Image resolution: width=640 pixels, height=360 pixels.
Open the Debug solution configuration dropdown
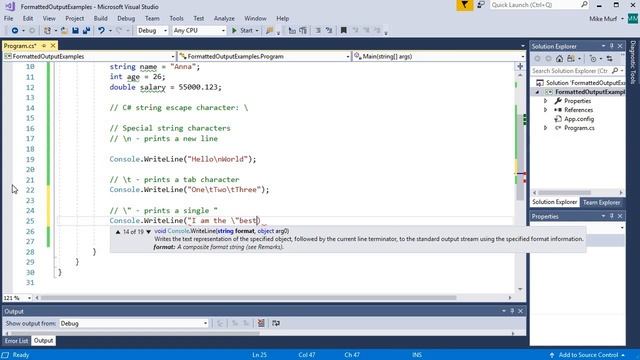pos(152,31)
